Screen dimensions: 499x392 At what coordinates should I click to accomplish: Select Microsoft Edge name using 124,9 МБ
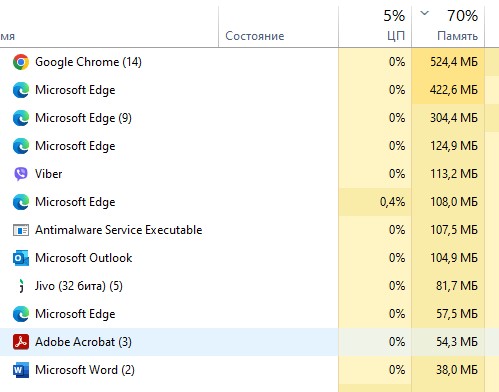tap(75, 146)
